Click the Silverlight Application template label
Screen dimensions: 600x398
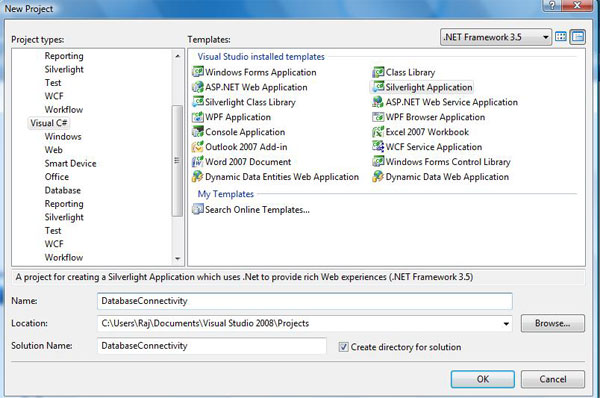tap(429, 87)
